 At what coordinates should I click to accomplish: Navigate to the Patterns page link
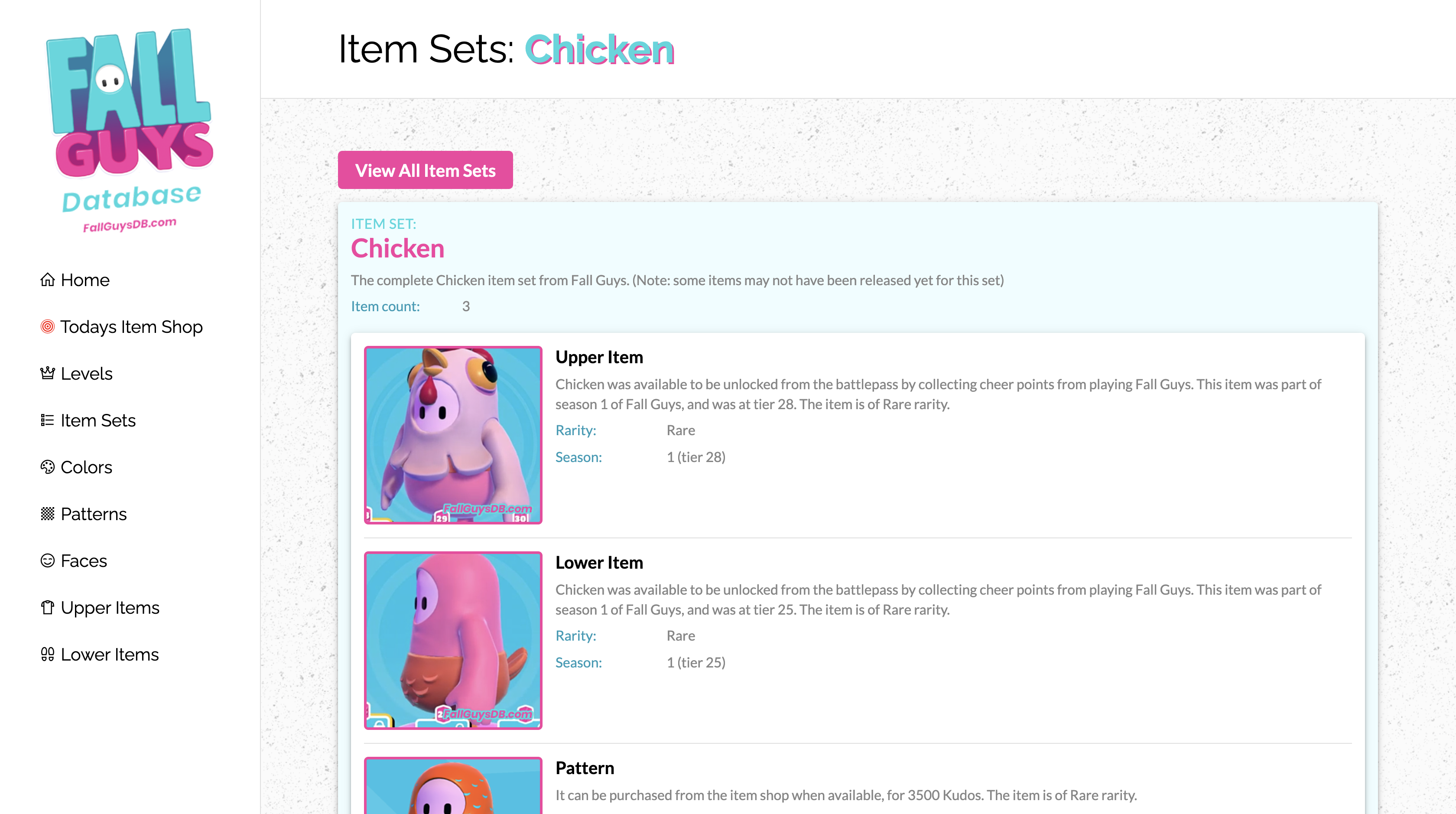[94, 514]
